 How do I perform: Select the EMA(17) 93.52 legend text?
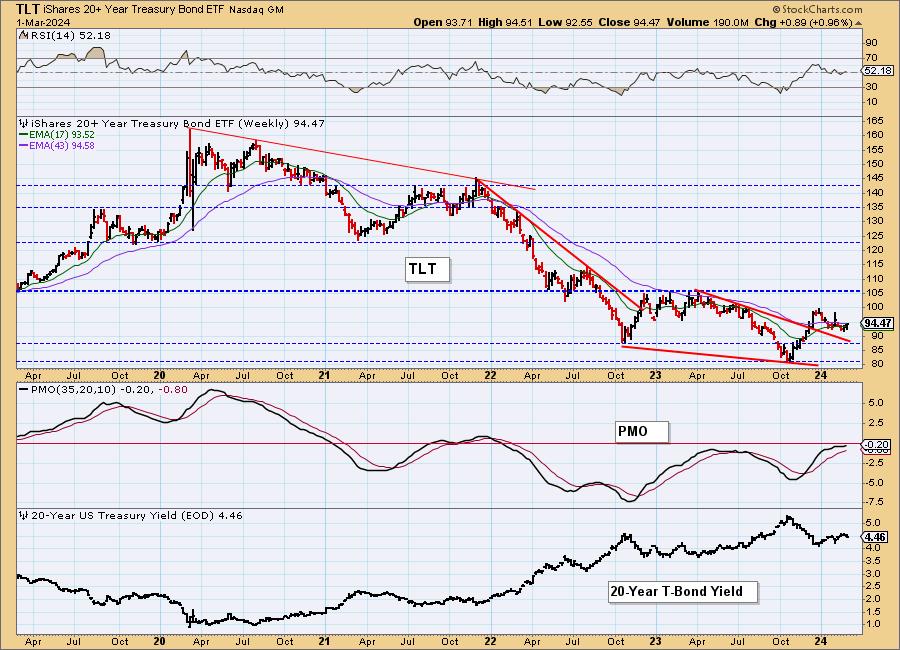[61, 134]
